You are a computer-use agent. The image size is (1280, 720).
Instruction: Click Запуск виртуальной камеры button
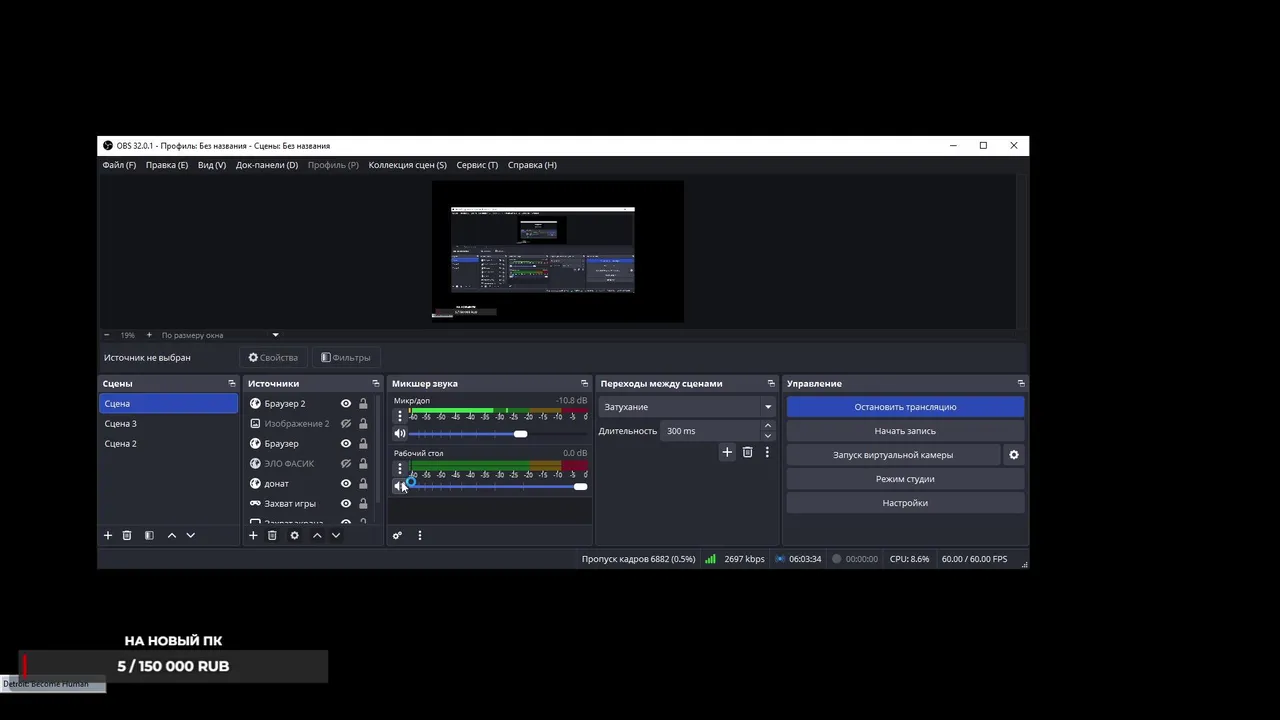893,455
